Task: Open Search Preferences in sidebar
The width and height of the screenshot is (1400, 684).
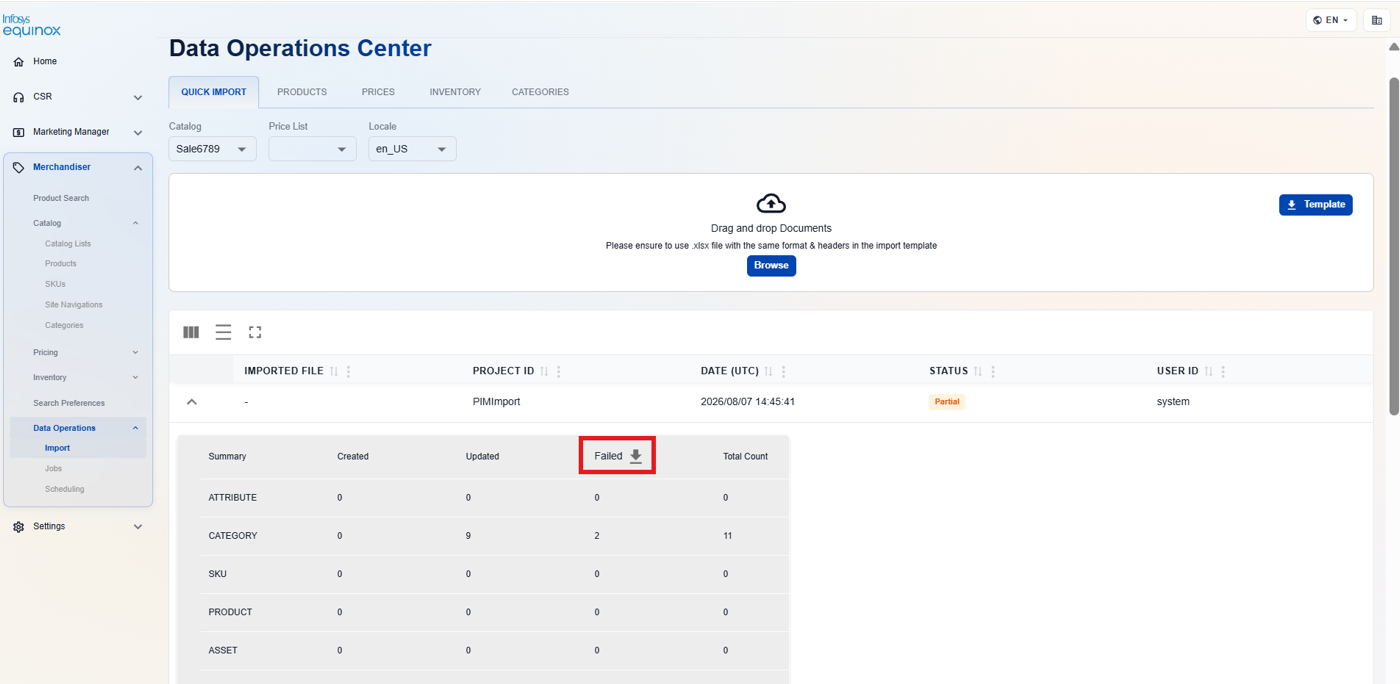Action: pyautogui.click(x=69, y=403)
